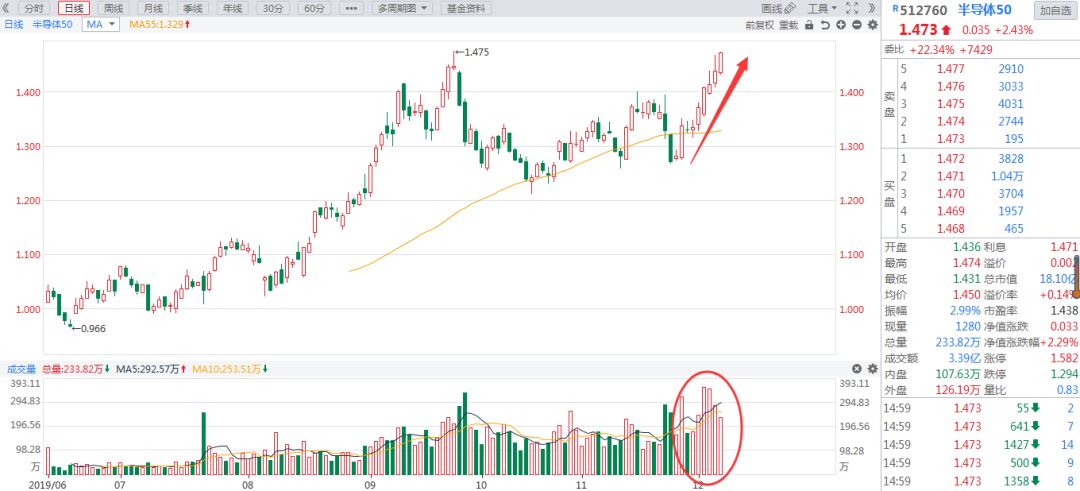Open volume panel settings gear

pos(873,369)
